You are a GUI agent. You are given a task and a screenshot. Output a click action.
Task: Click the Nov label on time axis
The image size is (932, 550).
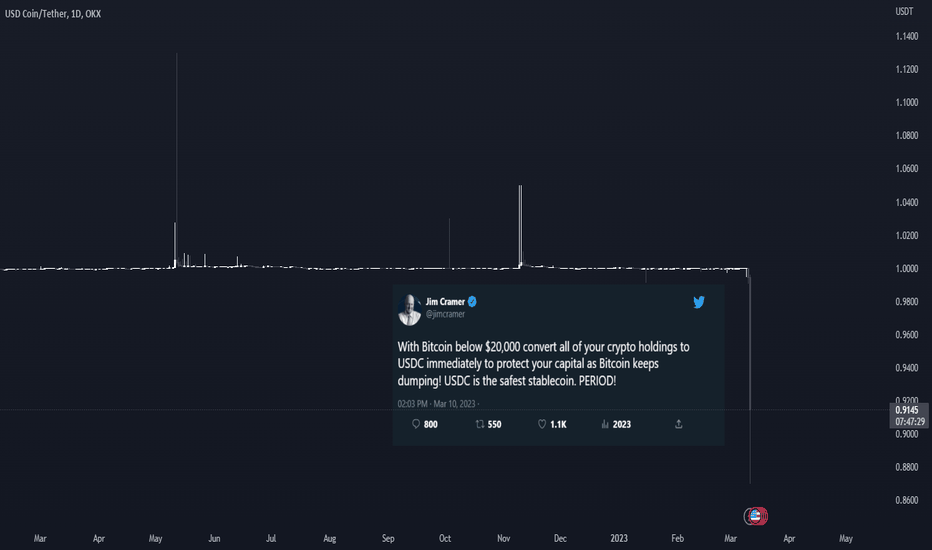tap(503, 538)
